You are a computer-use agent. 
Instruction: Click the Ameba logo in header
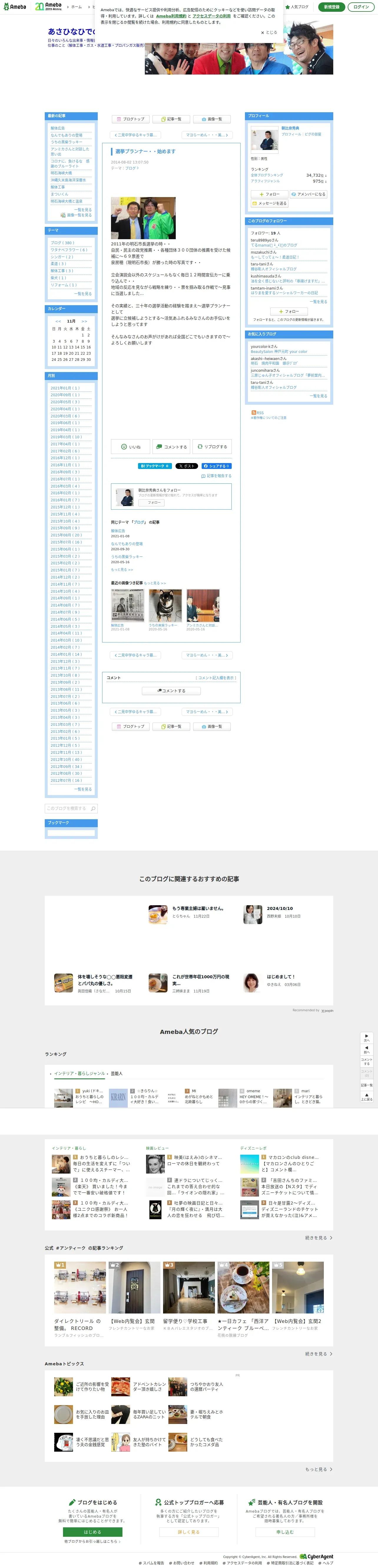15,7
